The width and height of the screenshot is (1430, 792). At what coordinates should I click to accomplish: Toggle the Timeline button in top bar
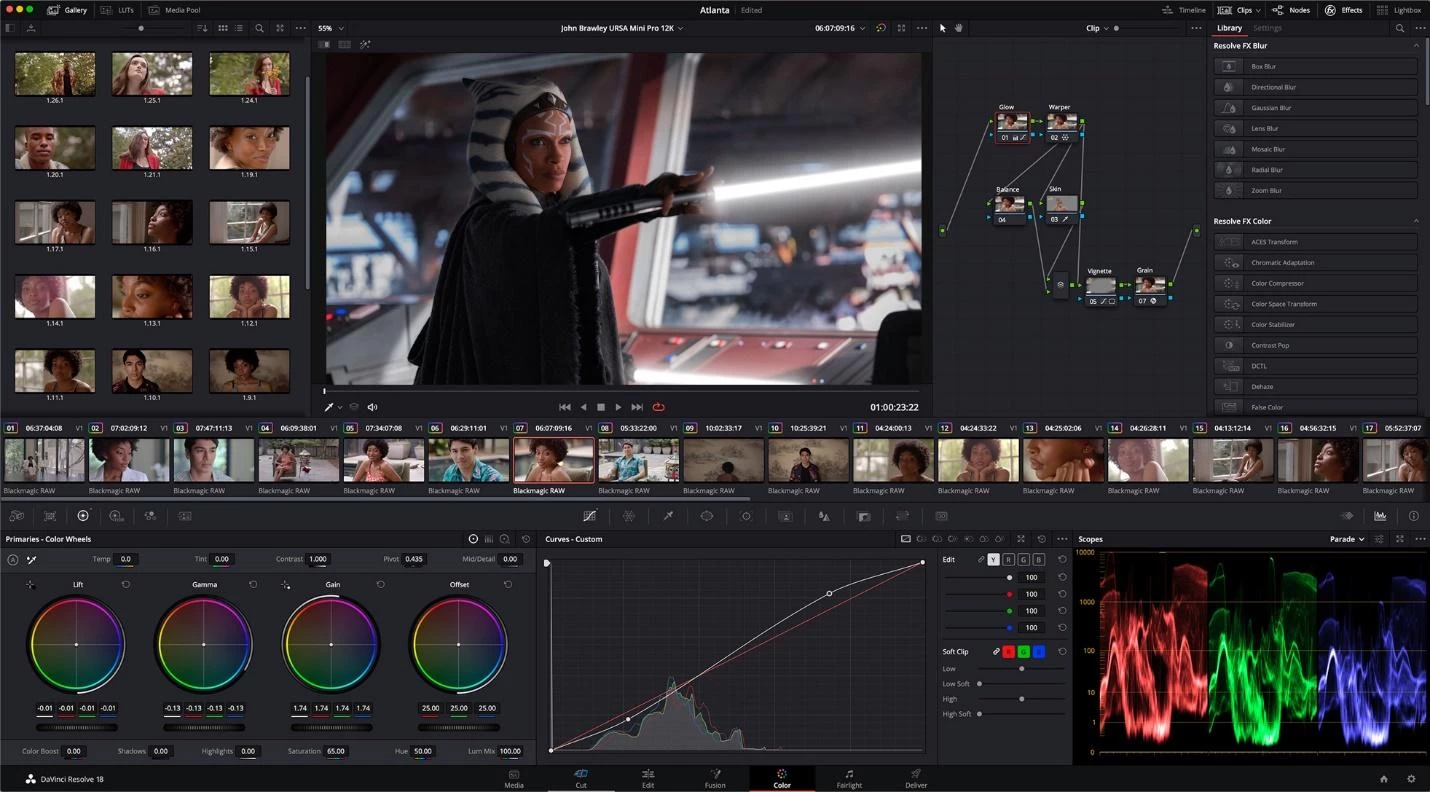pyautogui.click(x=1184, y=10)
